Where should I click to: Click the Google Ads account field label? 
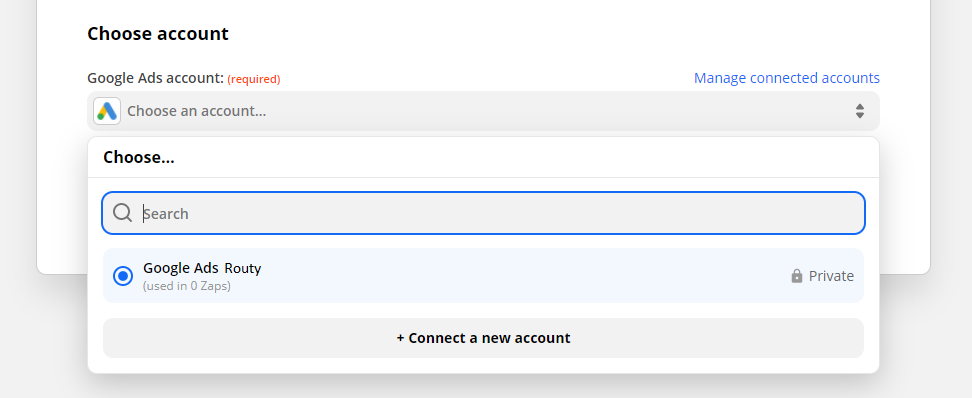coord(155,78)
